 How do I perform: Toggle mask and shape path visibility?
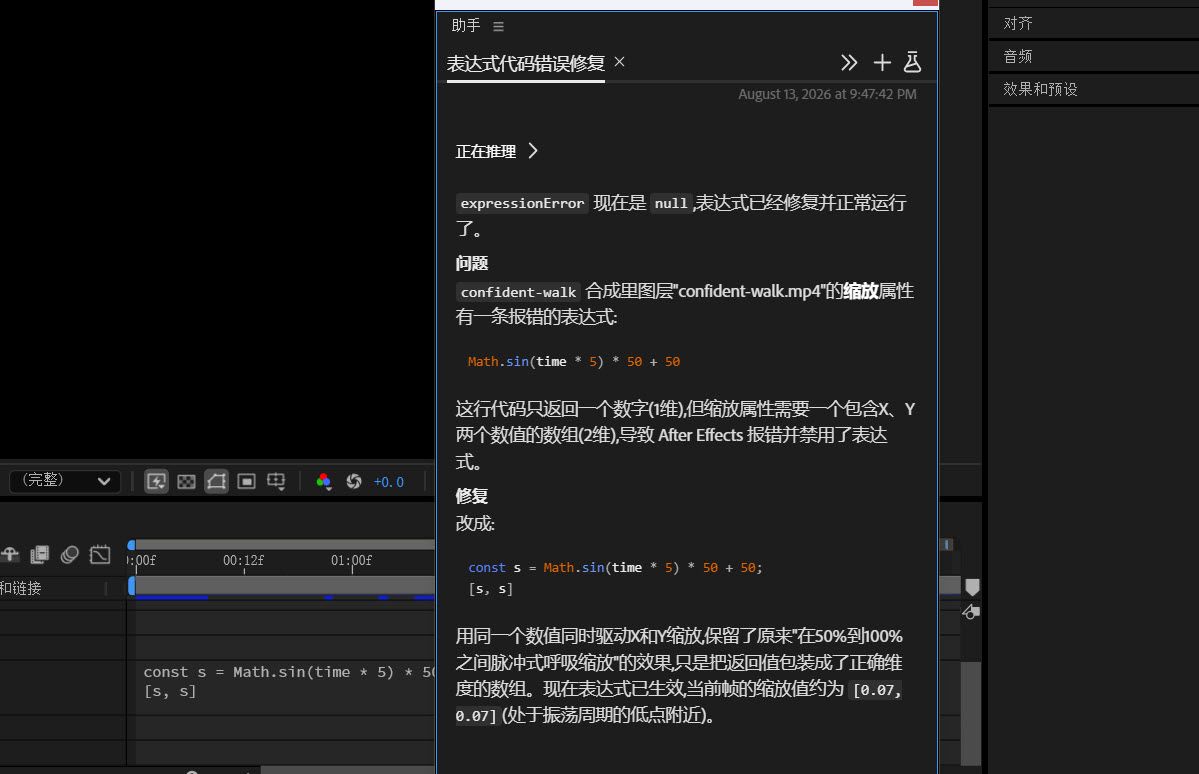coord(216,481)
